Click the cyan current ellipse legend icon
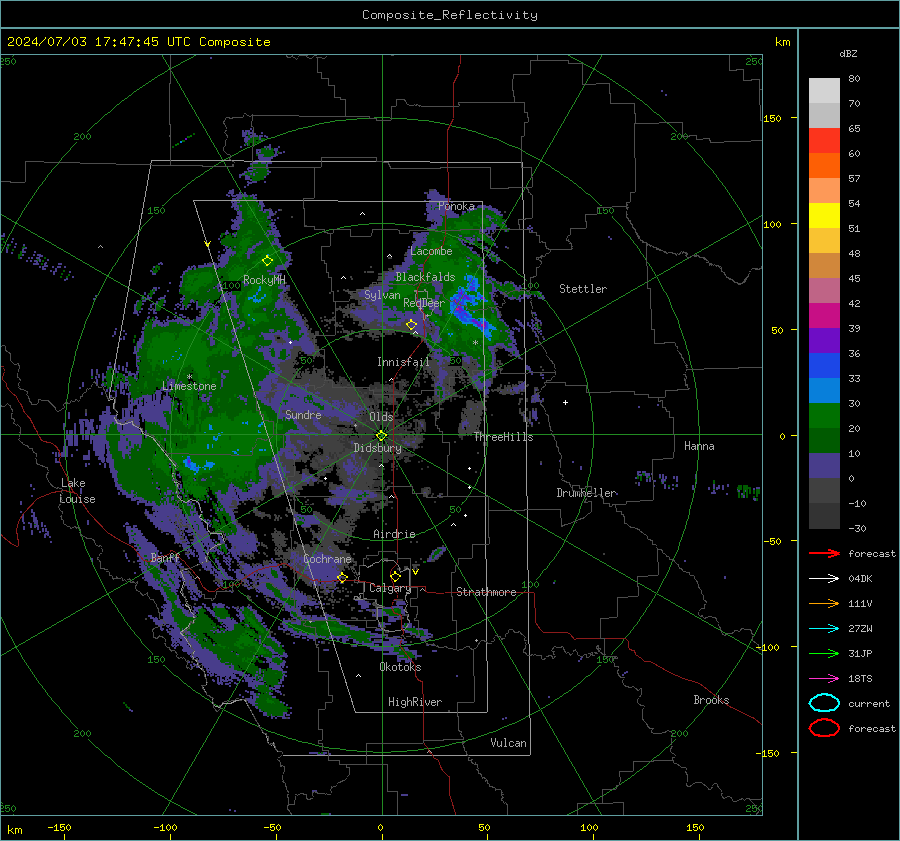Screen dimensions: 900x841 point(824,703)
